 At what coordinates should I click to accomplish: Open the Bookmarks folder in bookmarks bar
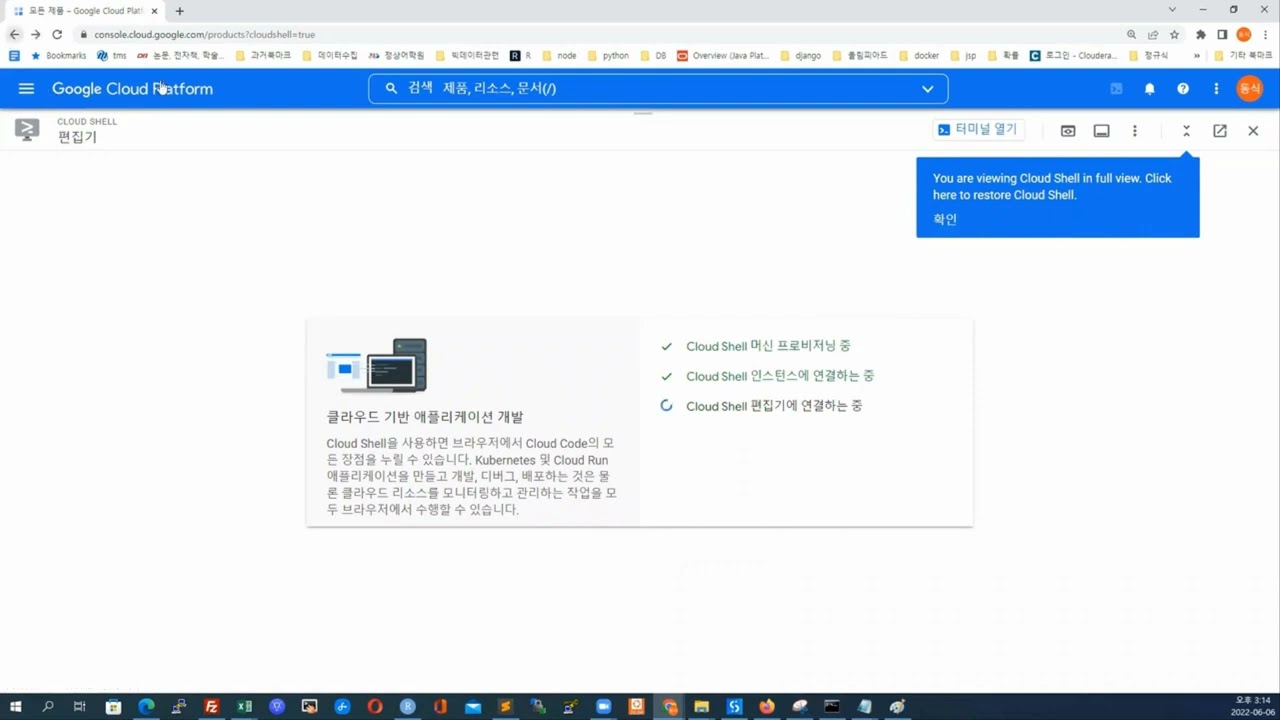(x=59, y=56)
